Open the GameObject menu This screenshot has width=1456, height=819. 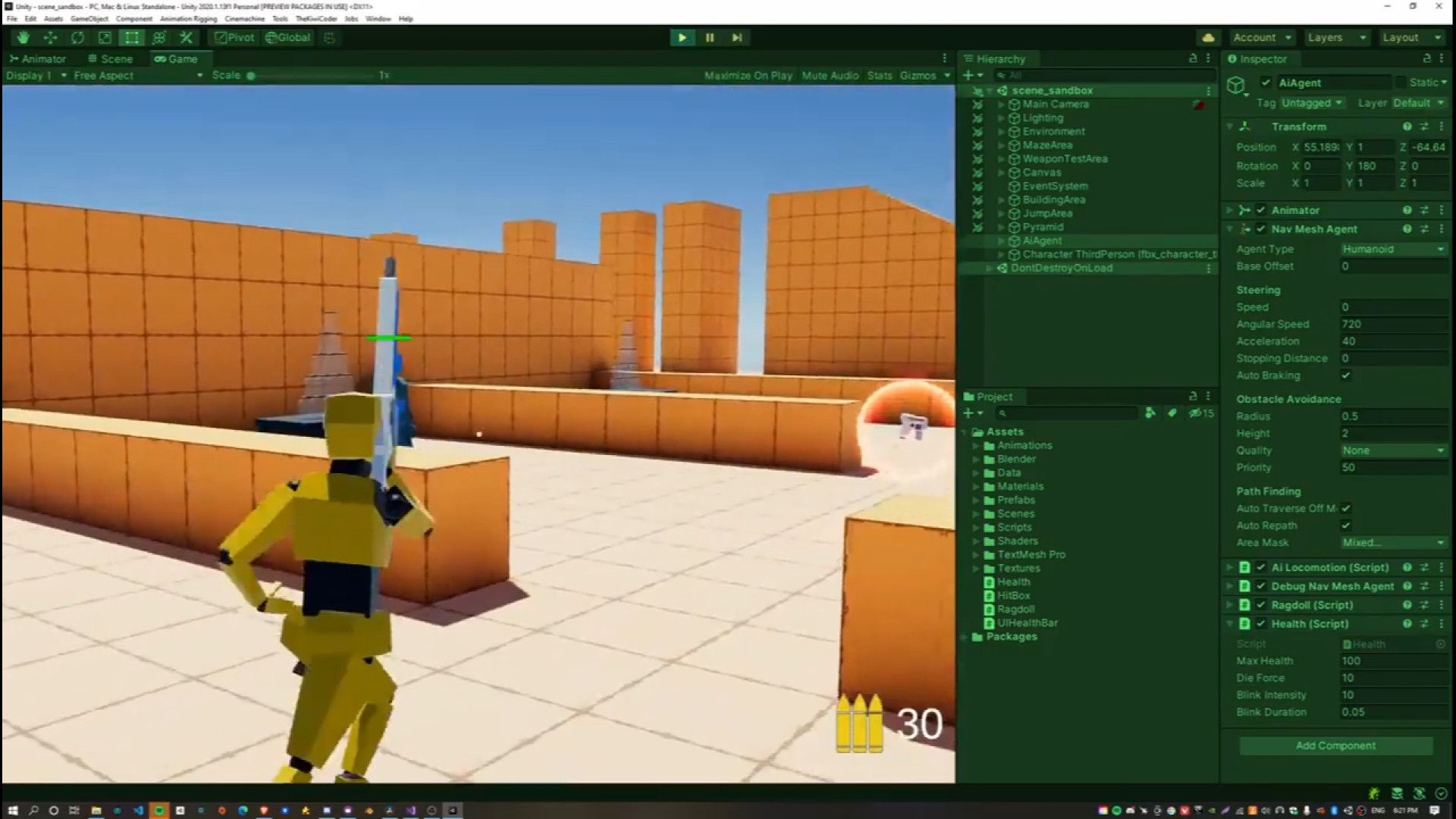point(89,18)
